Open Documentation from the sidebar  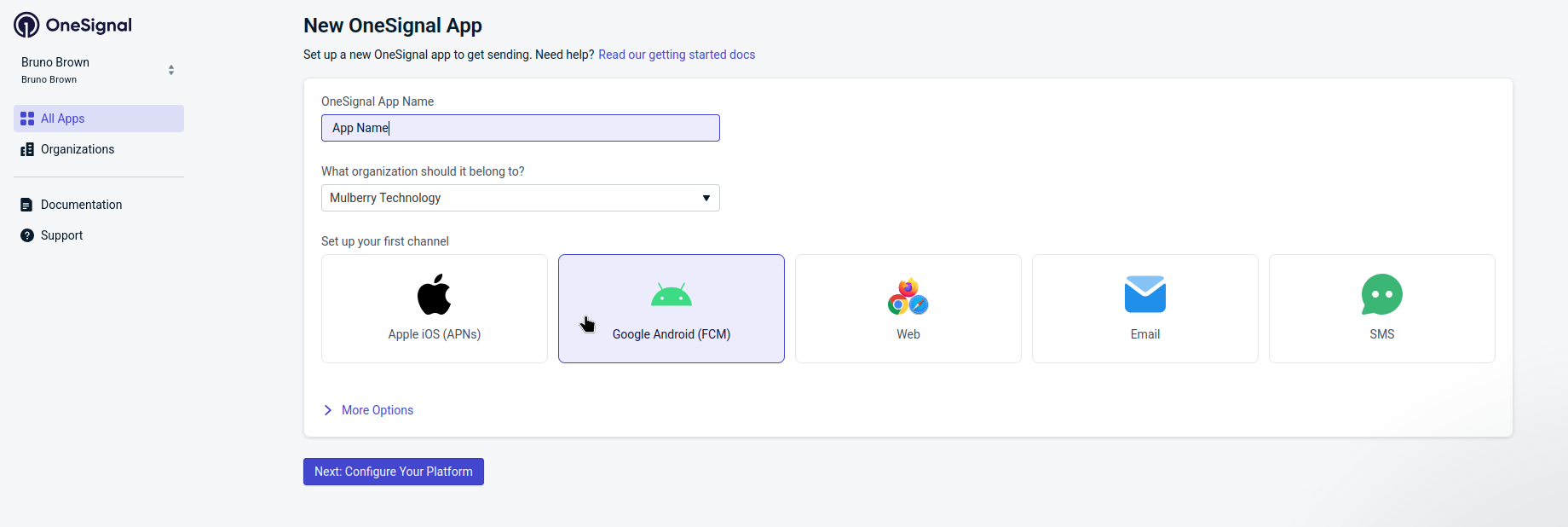coord(81,205)
